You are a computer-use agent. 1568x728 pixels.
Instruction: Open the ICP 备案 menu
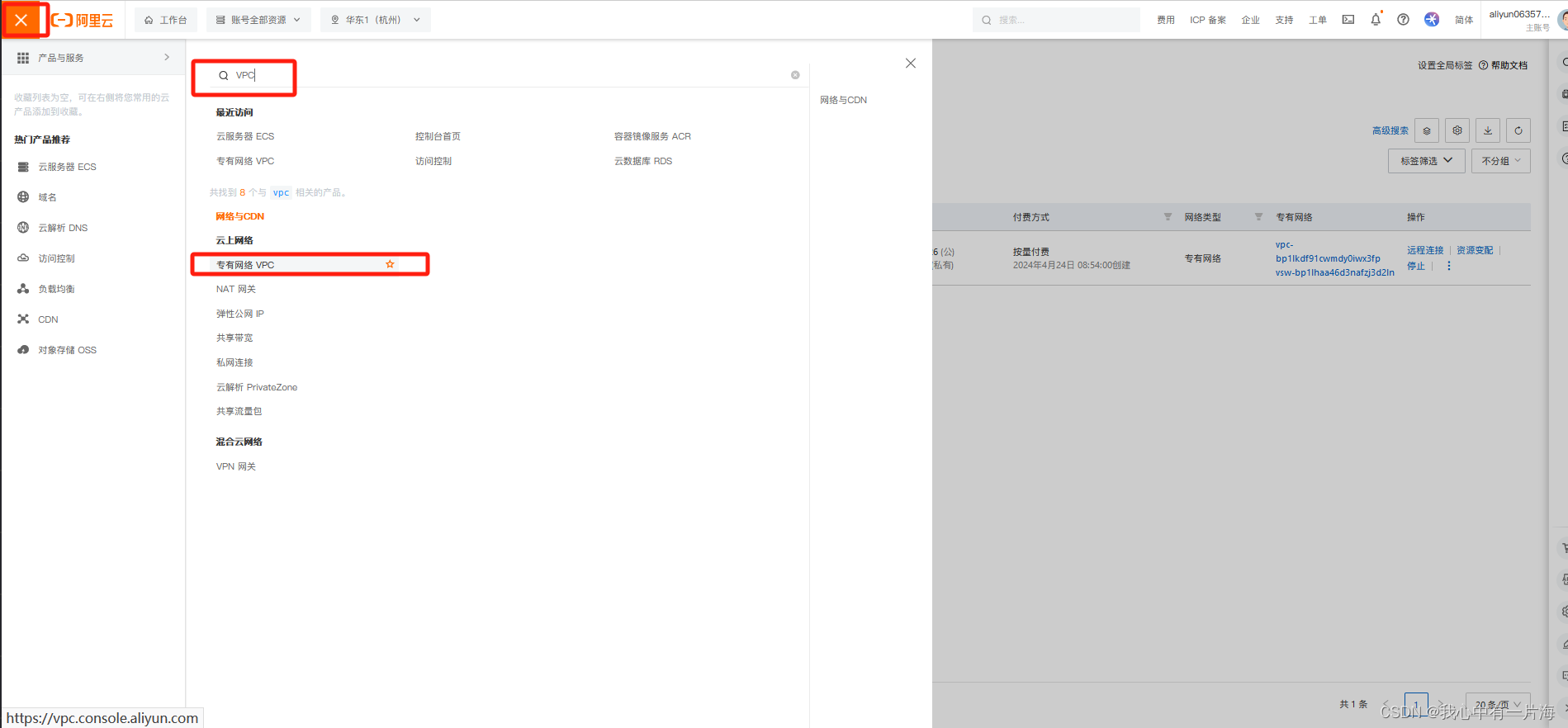click(x=1207, y=20)
